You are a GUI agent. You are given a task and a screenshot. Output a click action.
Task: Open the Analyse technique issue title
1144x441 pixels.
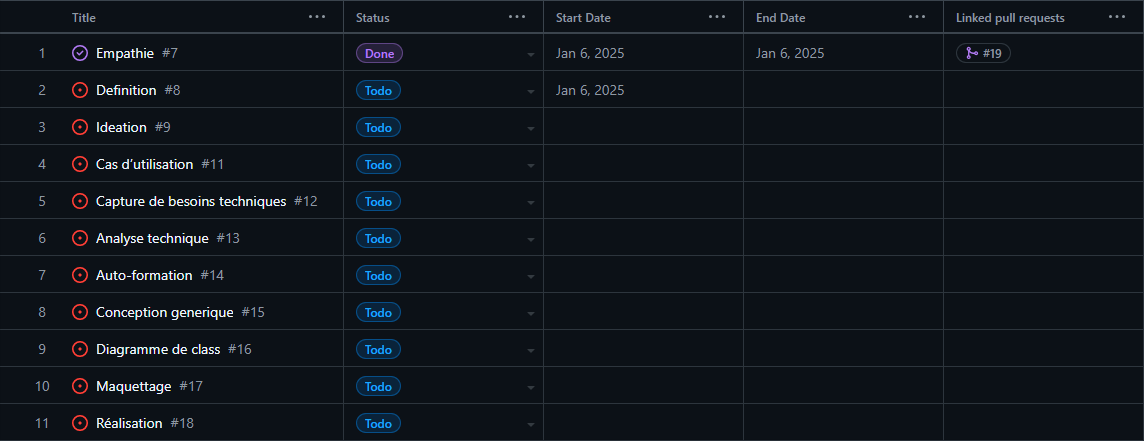click(152, 238)
